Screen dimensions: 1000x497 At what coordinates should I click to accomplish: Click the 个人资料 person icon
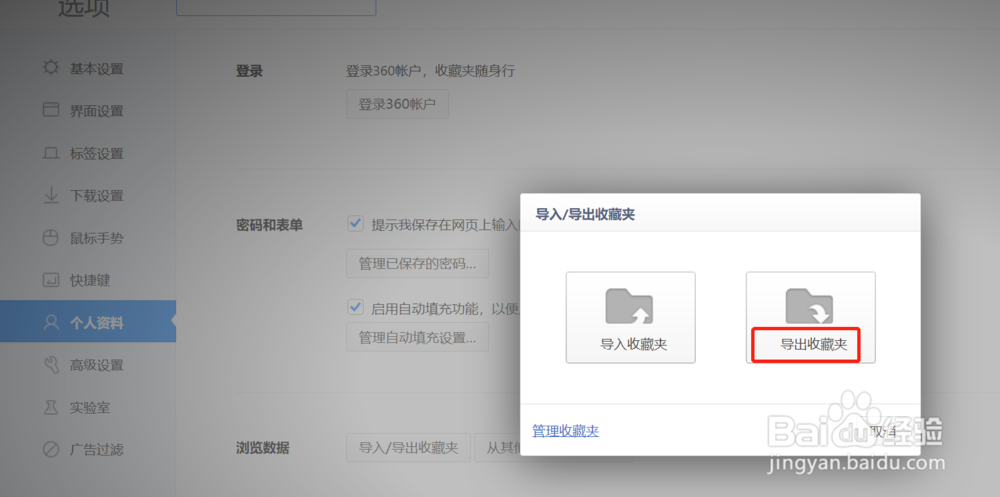coord(50,322)
